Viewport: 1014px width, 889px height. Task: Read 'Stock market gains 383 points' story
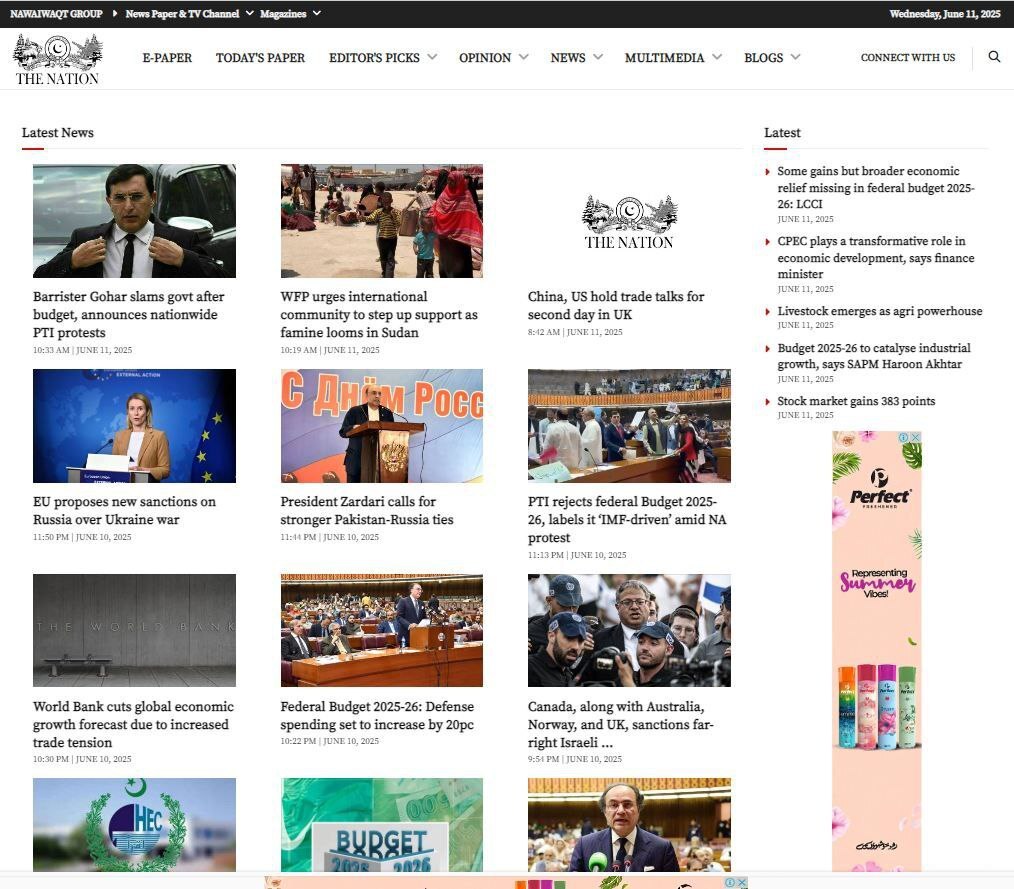tap(856, 402)
